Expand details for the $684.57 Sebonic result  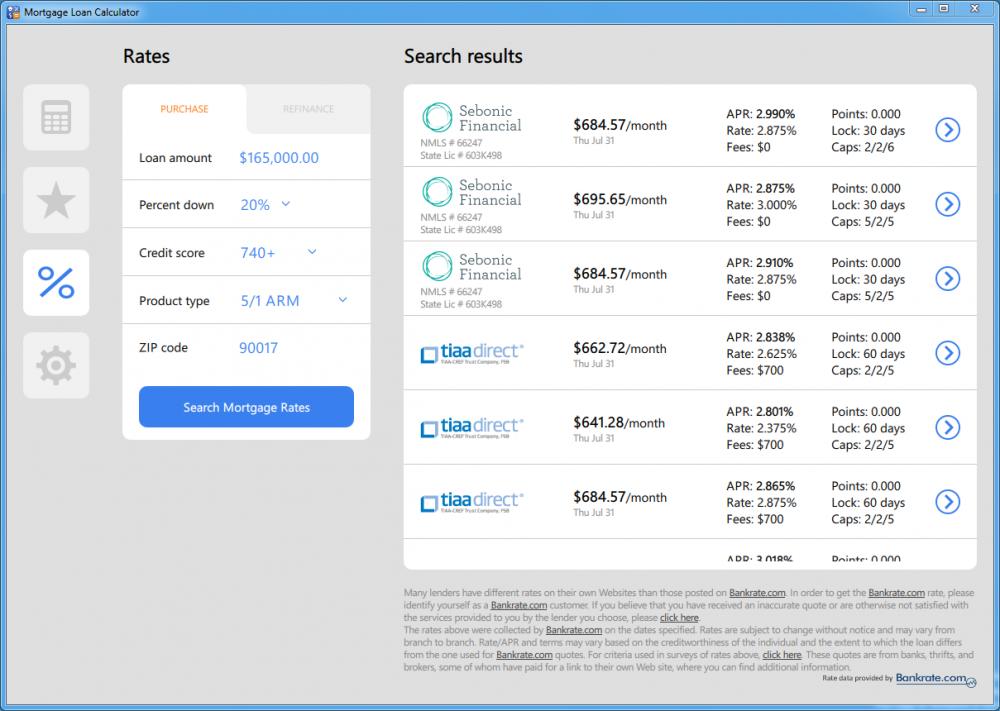(x=947, y=129)
